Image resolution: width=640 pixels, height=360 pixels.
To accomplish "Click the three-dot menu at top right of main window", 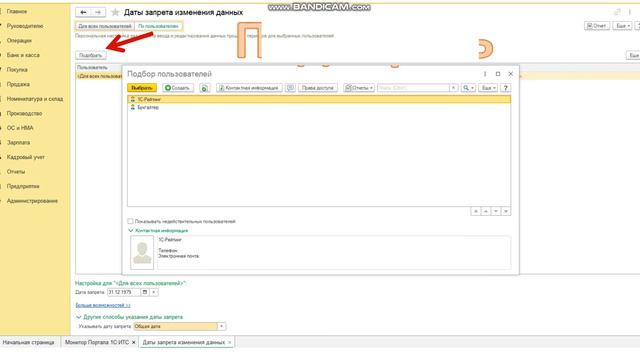I will 630,12.
